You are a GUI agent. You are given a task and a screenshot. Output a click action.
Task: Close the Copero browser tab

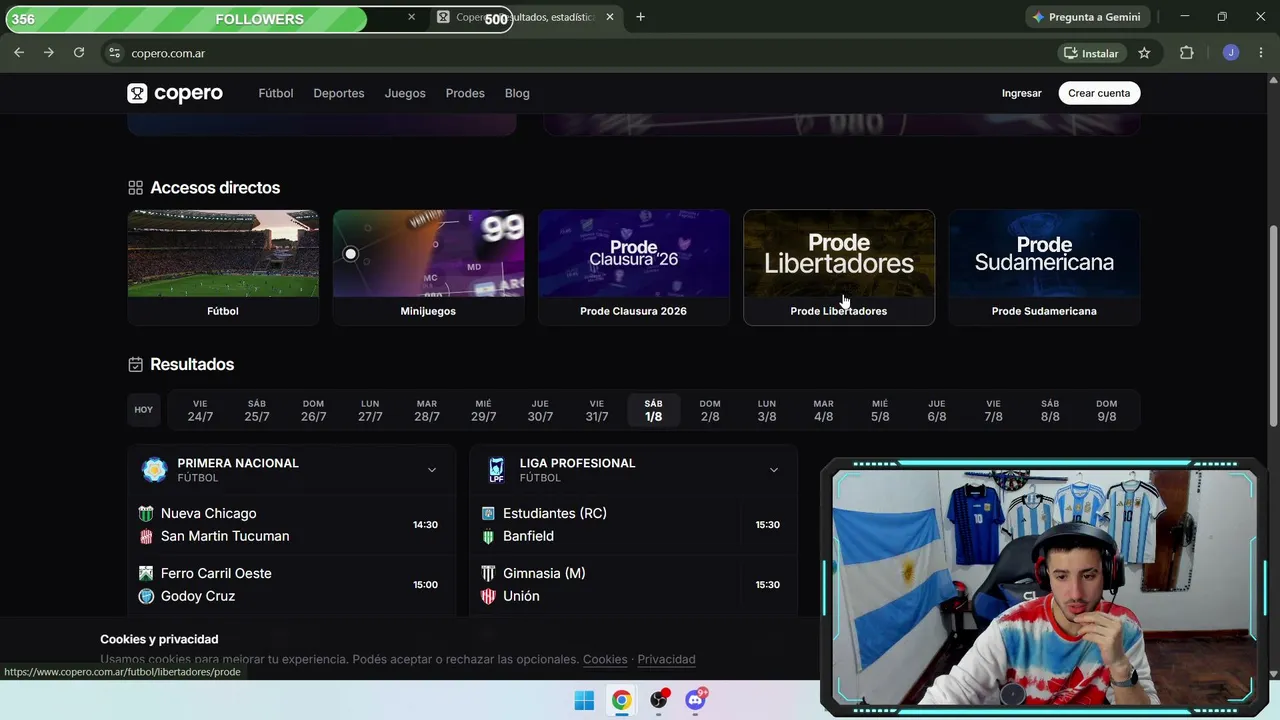[x=610, y=17]
